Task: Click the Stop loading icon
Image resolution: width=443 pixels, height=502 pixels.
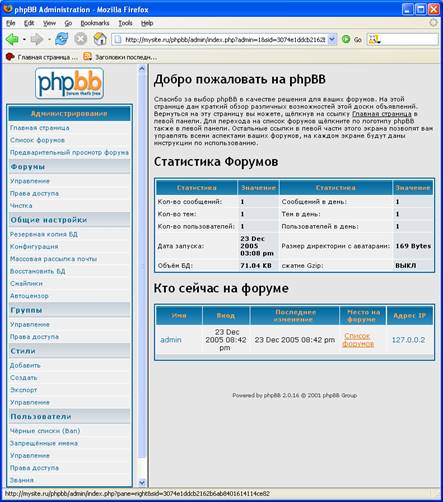Action: pos(80,39)
